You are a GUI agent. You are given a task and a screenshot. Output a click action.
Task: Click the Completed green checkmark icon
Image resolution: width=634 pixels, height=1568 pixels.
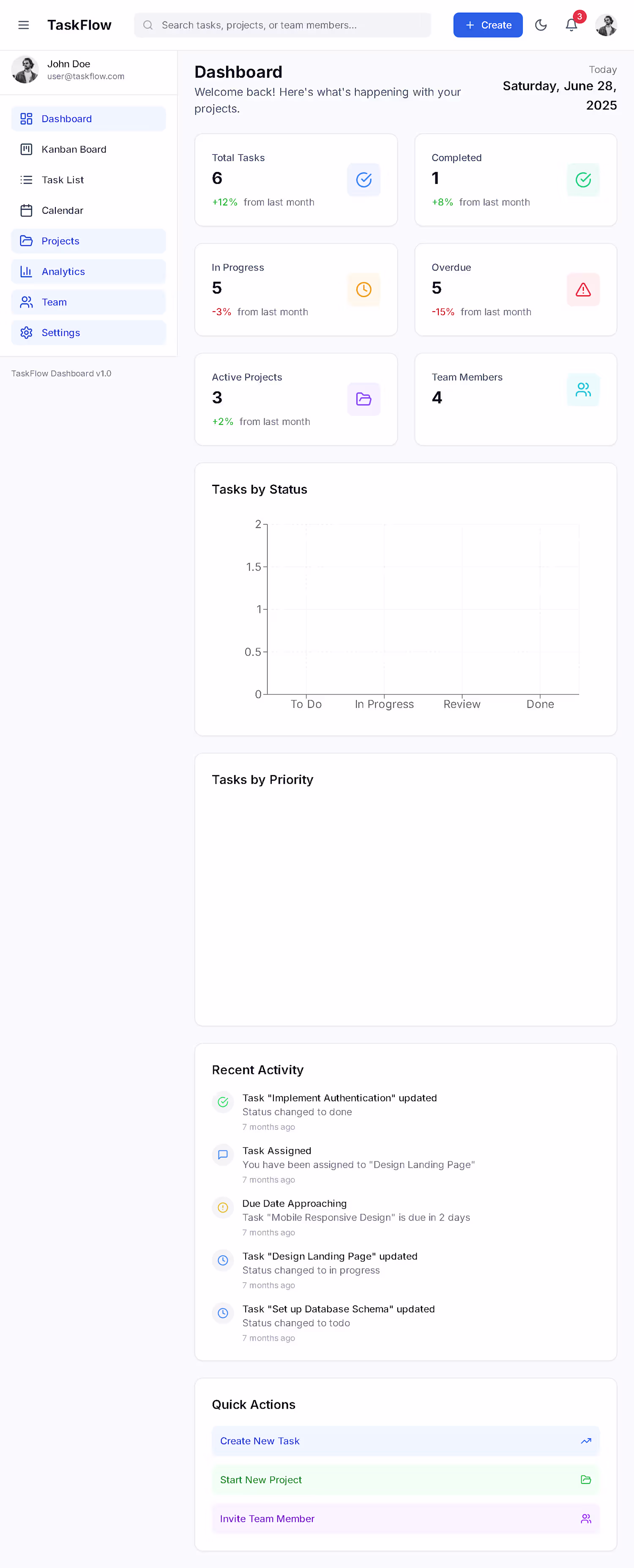click(582, 180)
